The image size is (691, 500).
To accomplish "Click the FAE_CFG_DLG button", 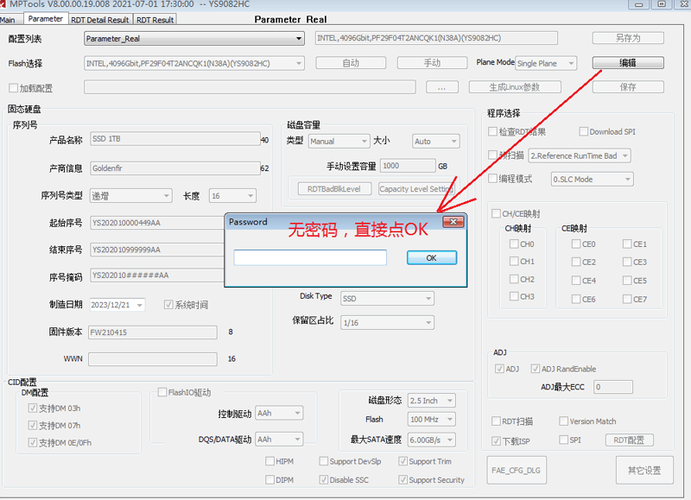I will tap(516, 470).
